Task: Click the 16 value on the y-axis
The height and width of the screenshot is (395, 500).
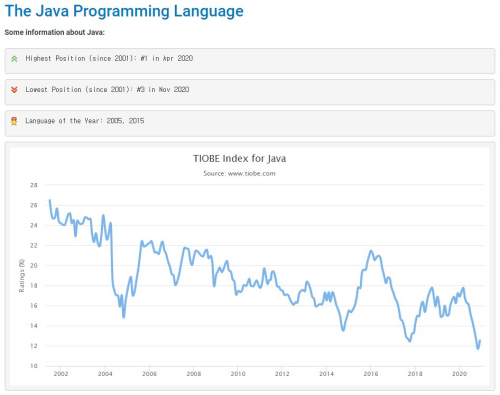Action: [x=34, y=306]
